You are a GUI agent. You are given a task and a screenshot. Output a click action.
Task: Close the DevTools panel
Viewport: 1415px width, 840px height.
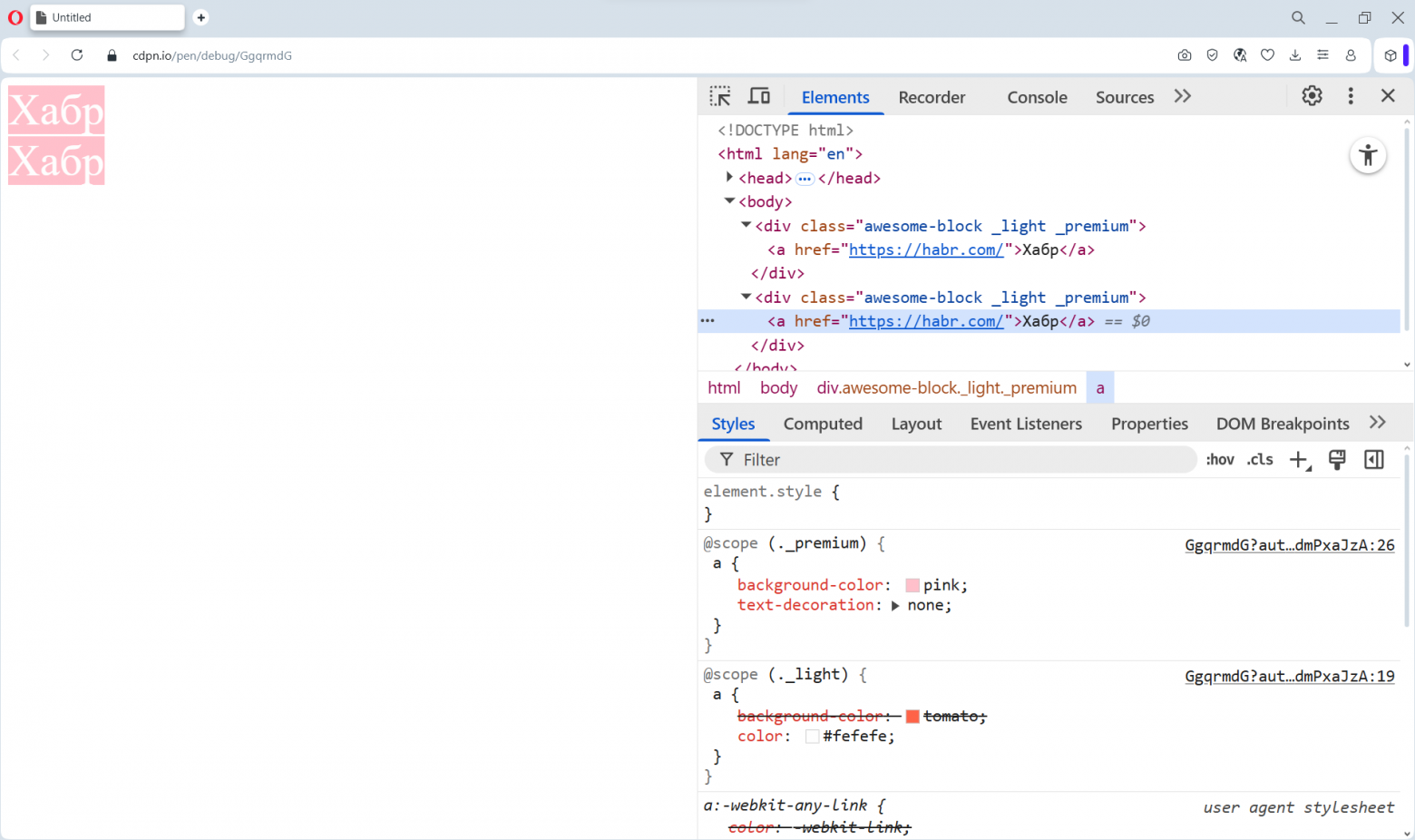[x=1388, y=95]
